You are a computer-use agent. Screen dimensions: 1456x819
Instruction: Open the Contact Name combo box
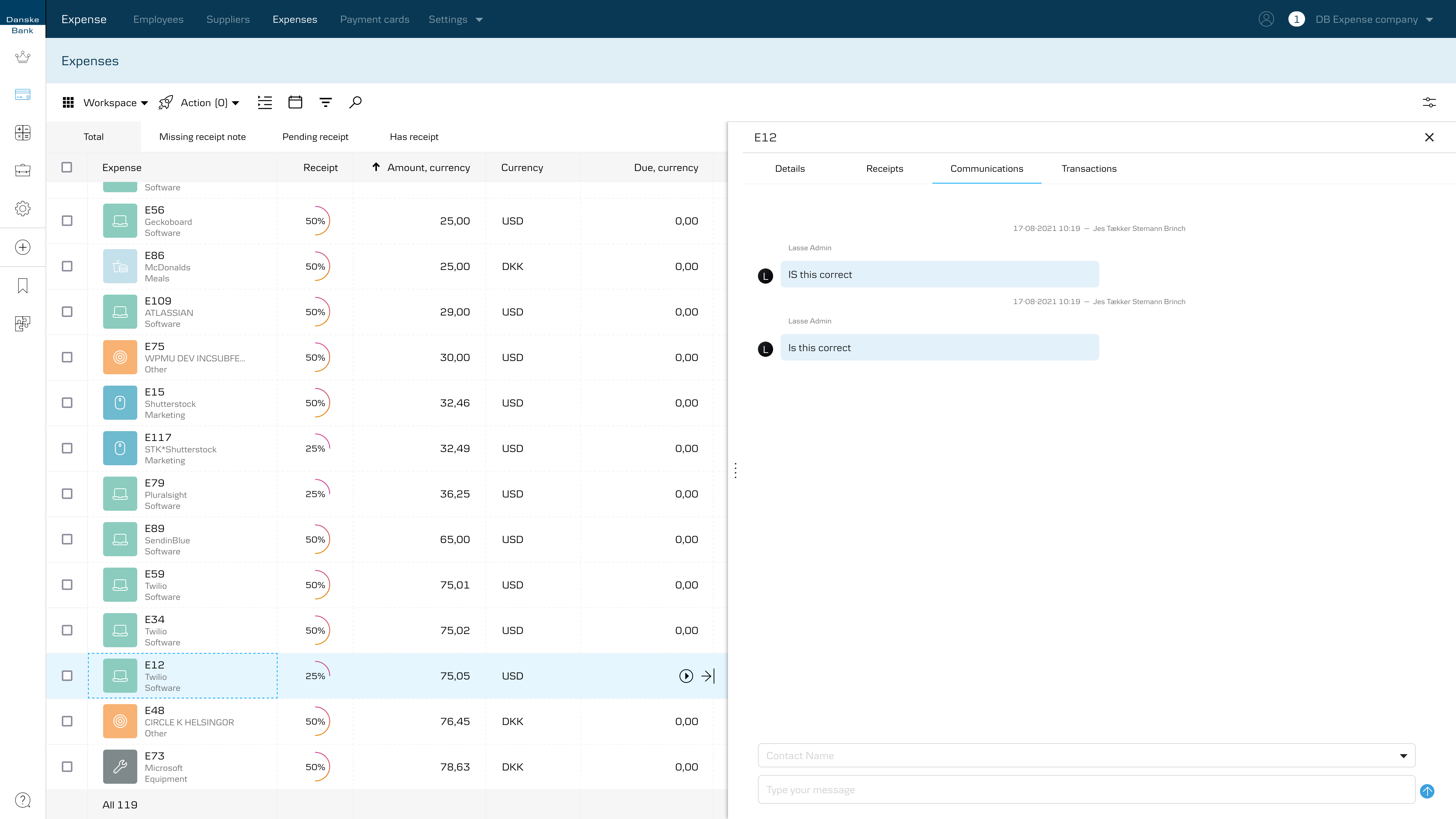coord(1086,756)
